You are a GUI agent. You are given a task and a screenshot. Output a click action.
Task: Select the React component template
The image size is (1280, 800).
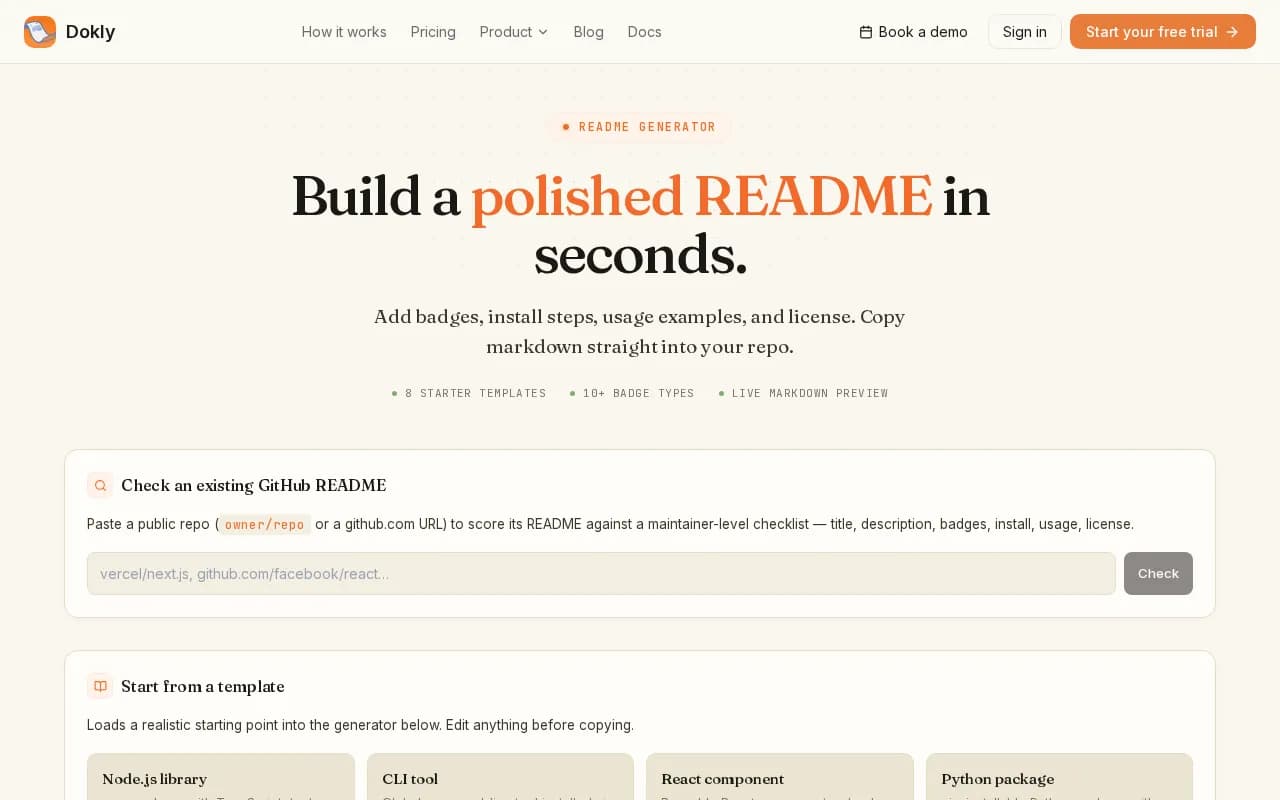coord(780,777)
